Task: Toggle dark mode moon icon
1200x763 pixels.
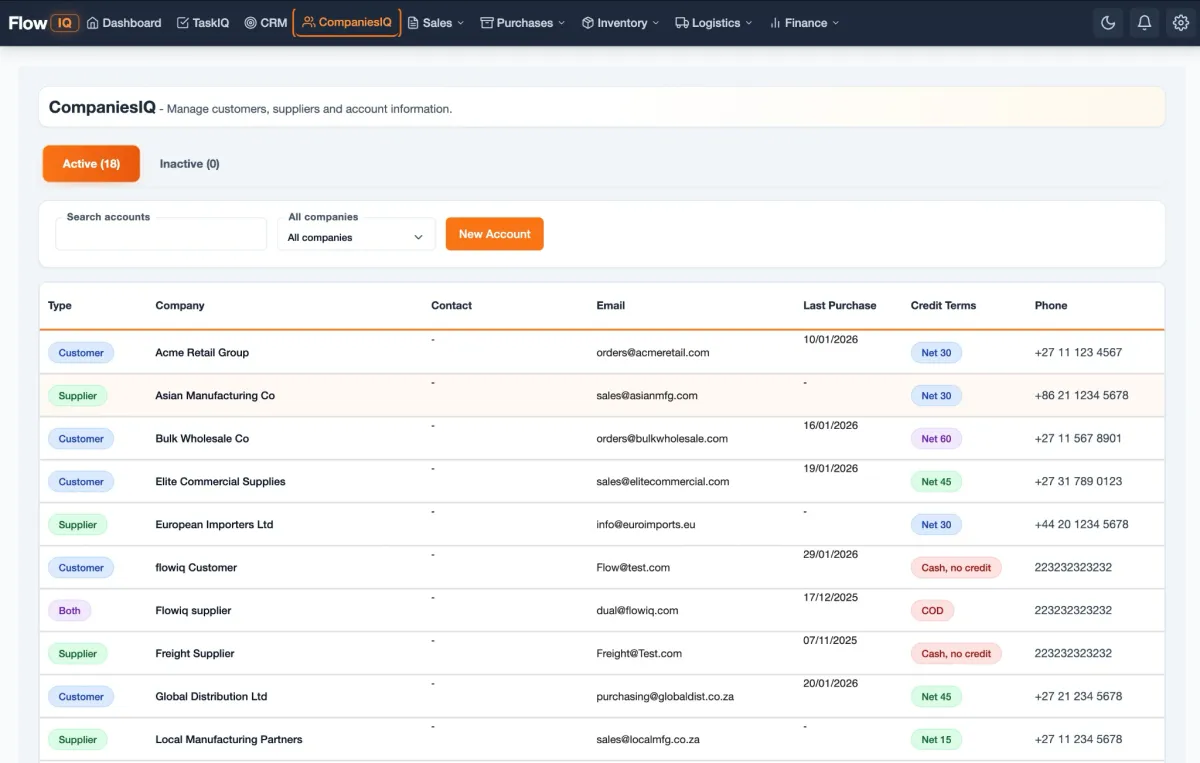Action: [1108, 23]
